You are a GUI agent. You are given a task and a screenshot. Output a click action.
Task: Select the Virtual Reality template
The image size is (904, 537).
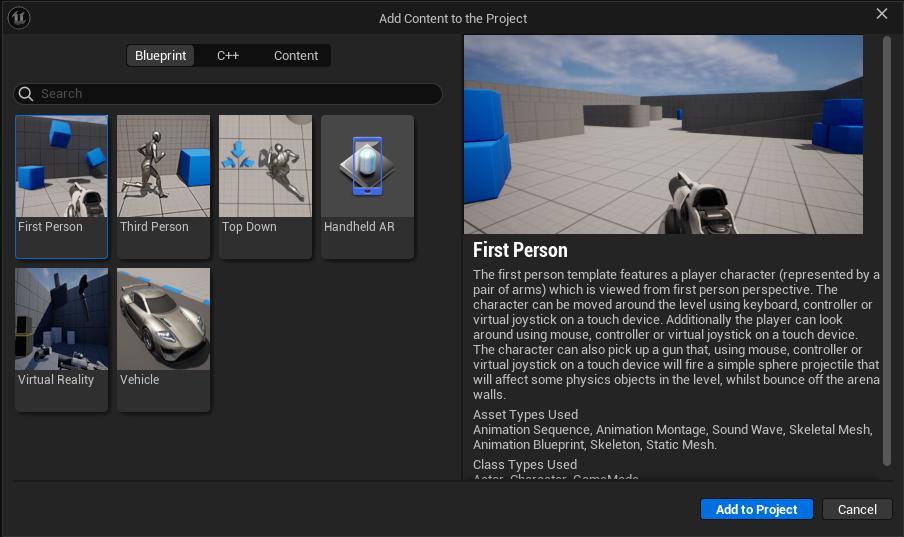[62, 339]
